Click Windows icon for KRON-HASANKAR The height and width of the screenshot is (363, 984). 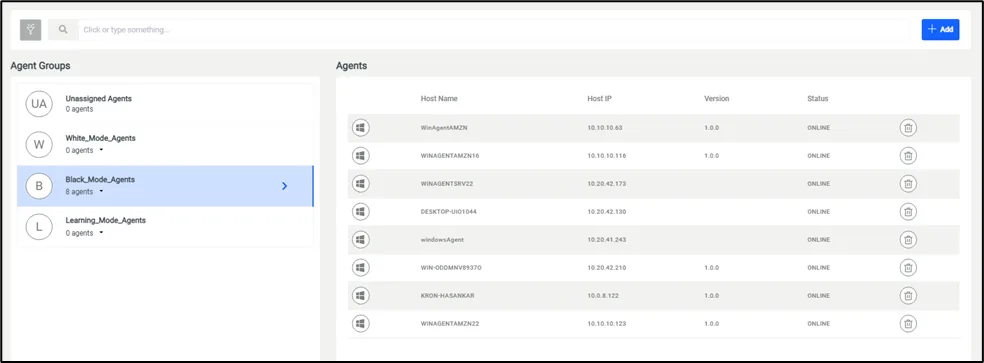click(x=360, y=295)
